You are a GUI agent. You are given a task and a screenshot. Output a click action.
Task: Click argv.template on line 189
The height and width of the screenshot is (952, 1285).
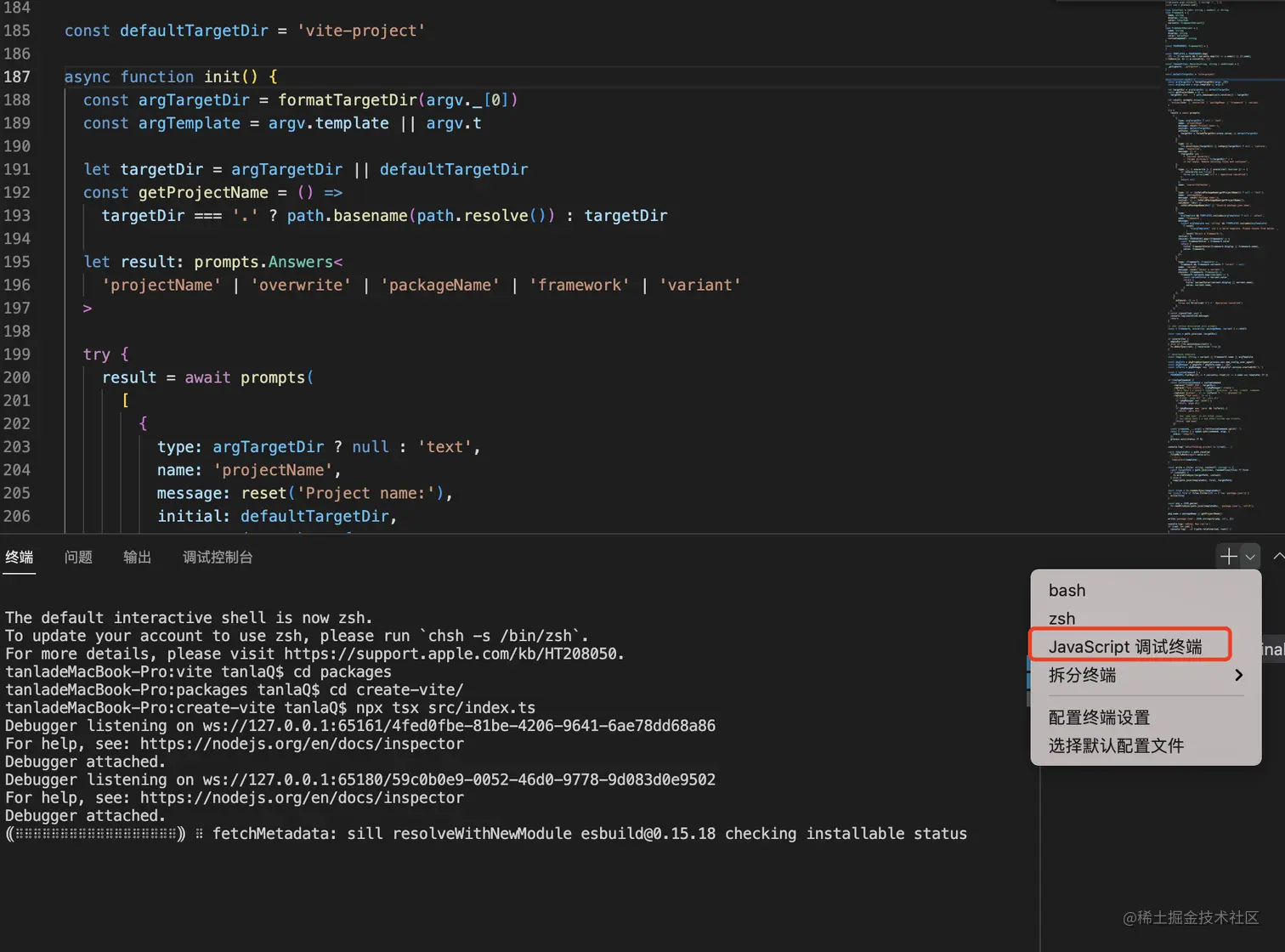point(329,123)
